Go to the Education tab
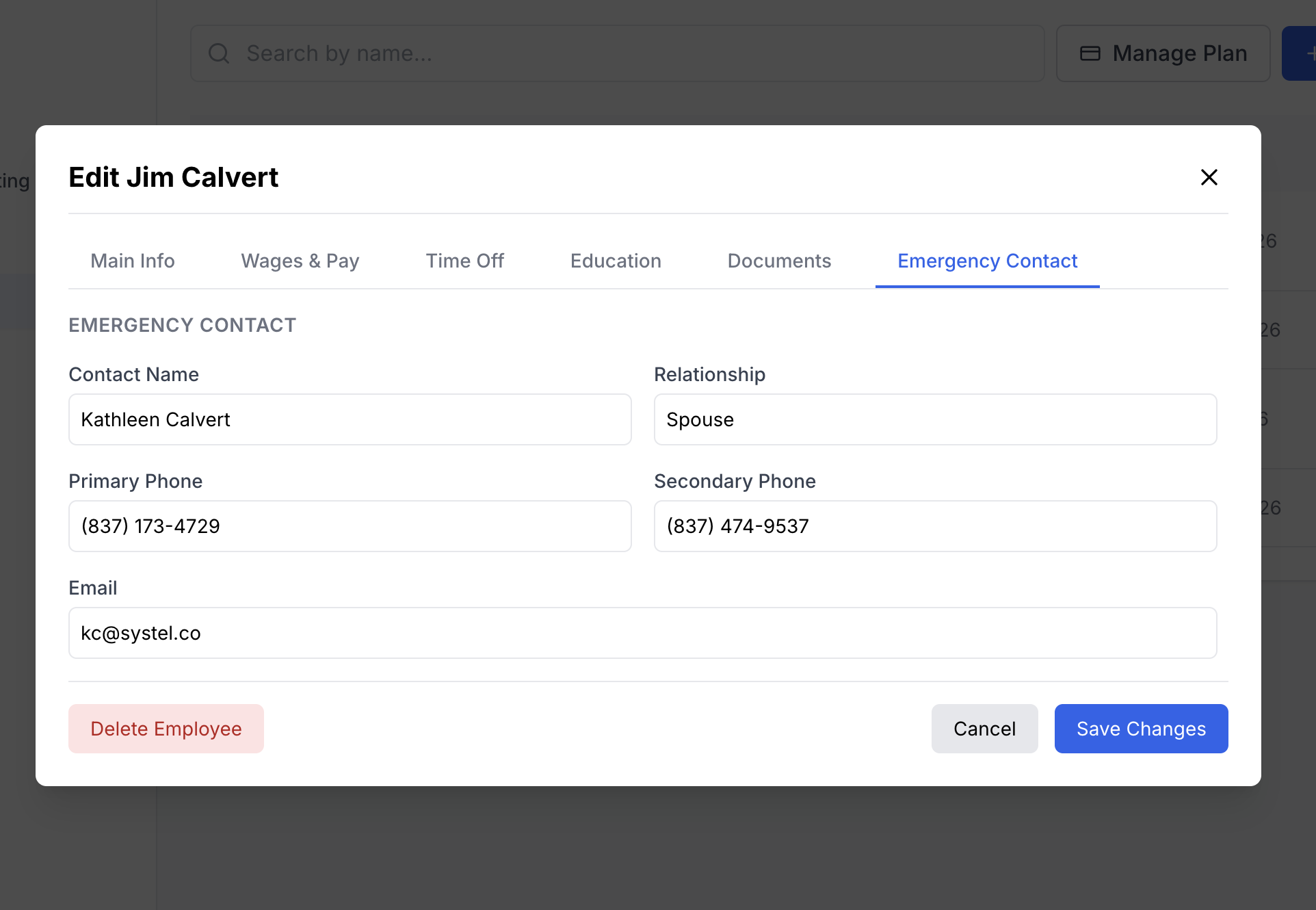 click(x=616, y=261)
